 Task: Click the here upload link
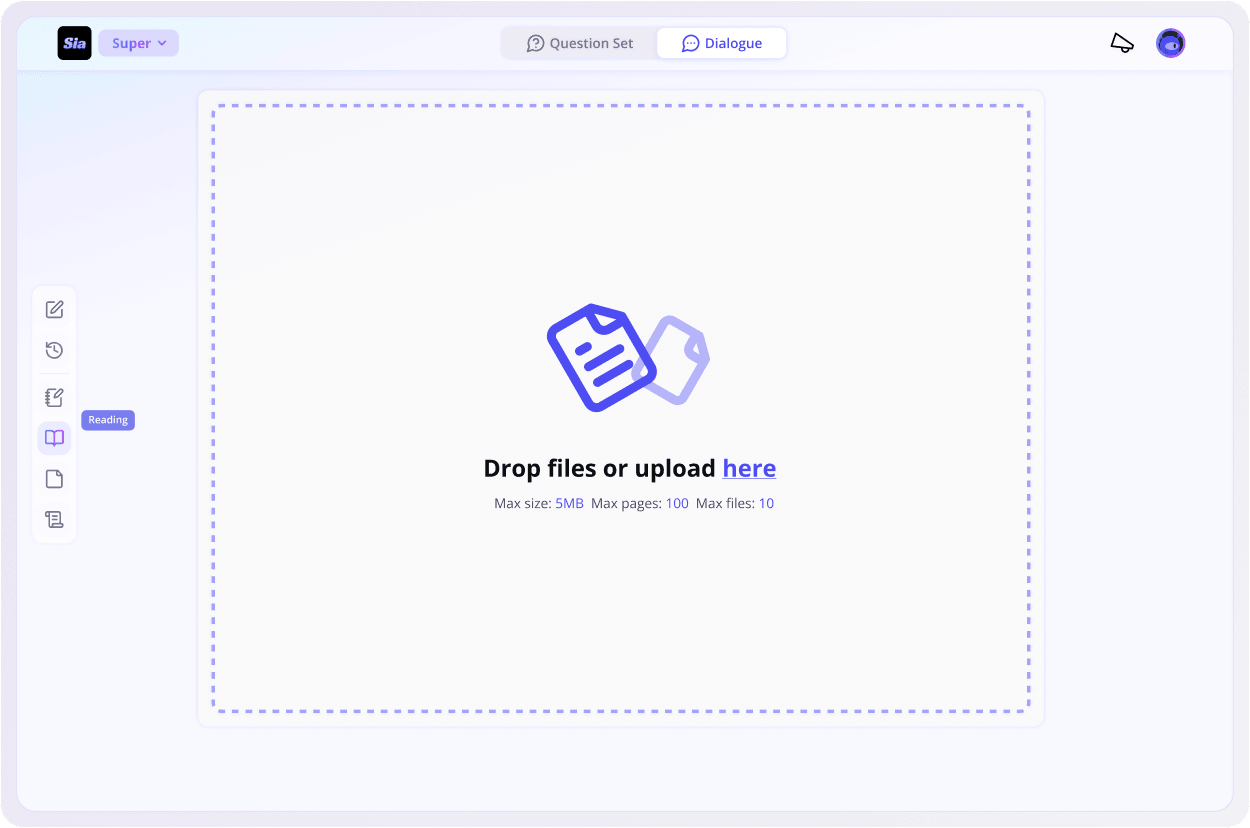749,468
